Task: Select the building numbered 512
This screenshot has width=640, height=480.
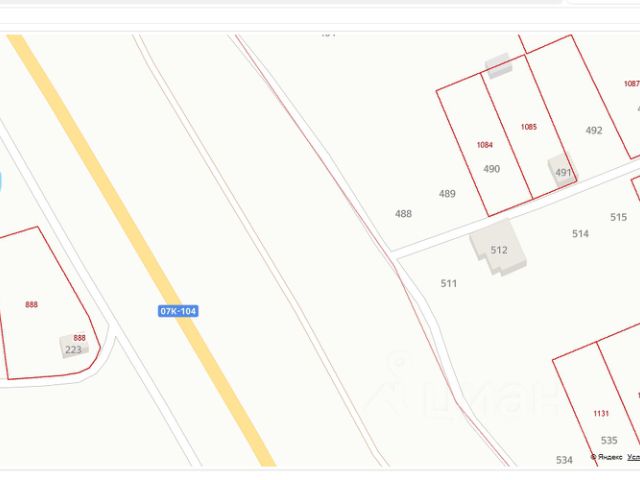Action: coord(498,248)
